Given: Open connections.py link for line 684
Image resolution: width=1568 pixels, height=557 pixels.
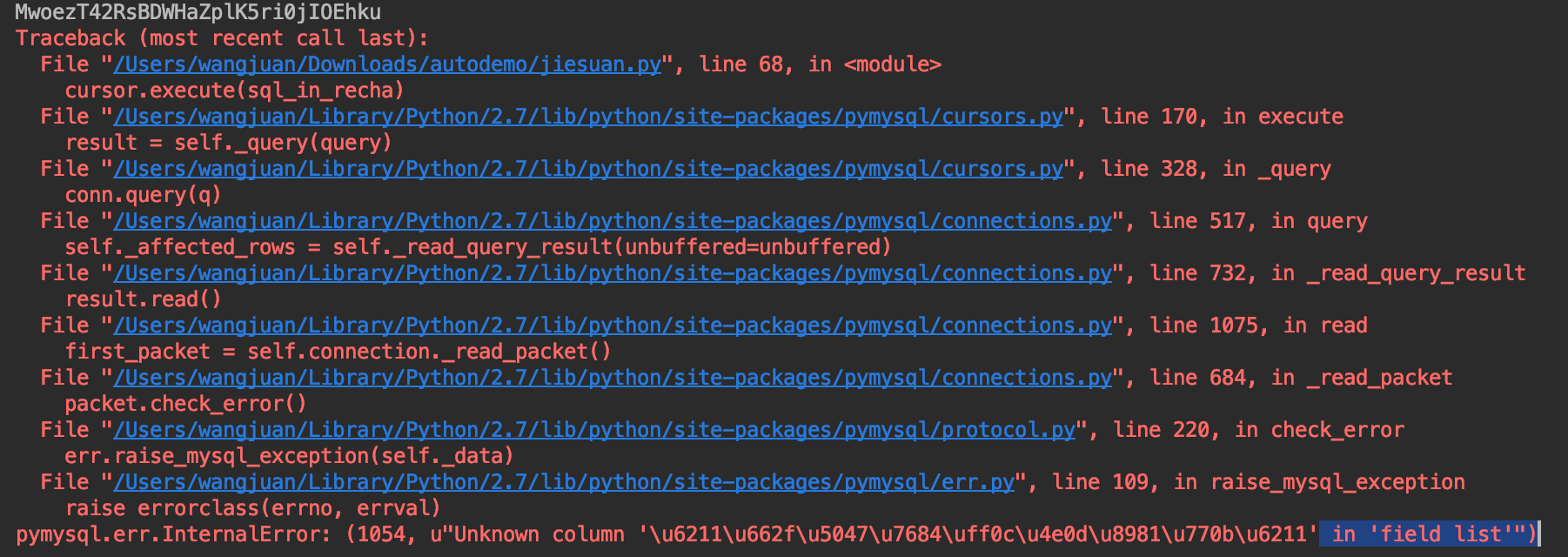Looking at the screenshot, I should tap(613, 378).
